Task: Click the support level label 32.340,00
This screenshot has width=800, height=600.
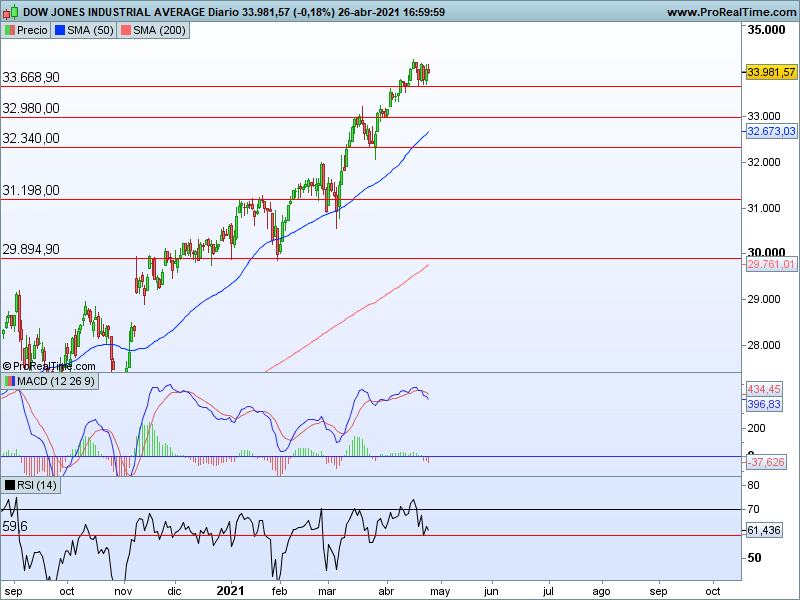Action: point(31,138)
